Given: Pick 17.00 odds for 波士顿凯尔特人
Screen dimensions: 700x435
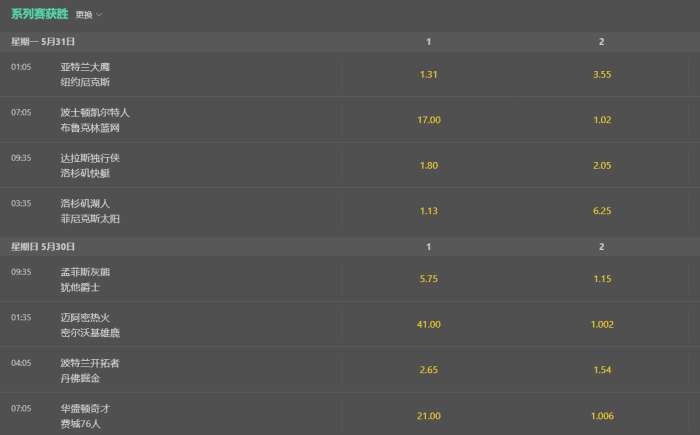Looking at the screenshot, I should pyautogui.click(x=429, y=120).
